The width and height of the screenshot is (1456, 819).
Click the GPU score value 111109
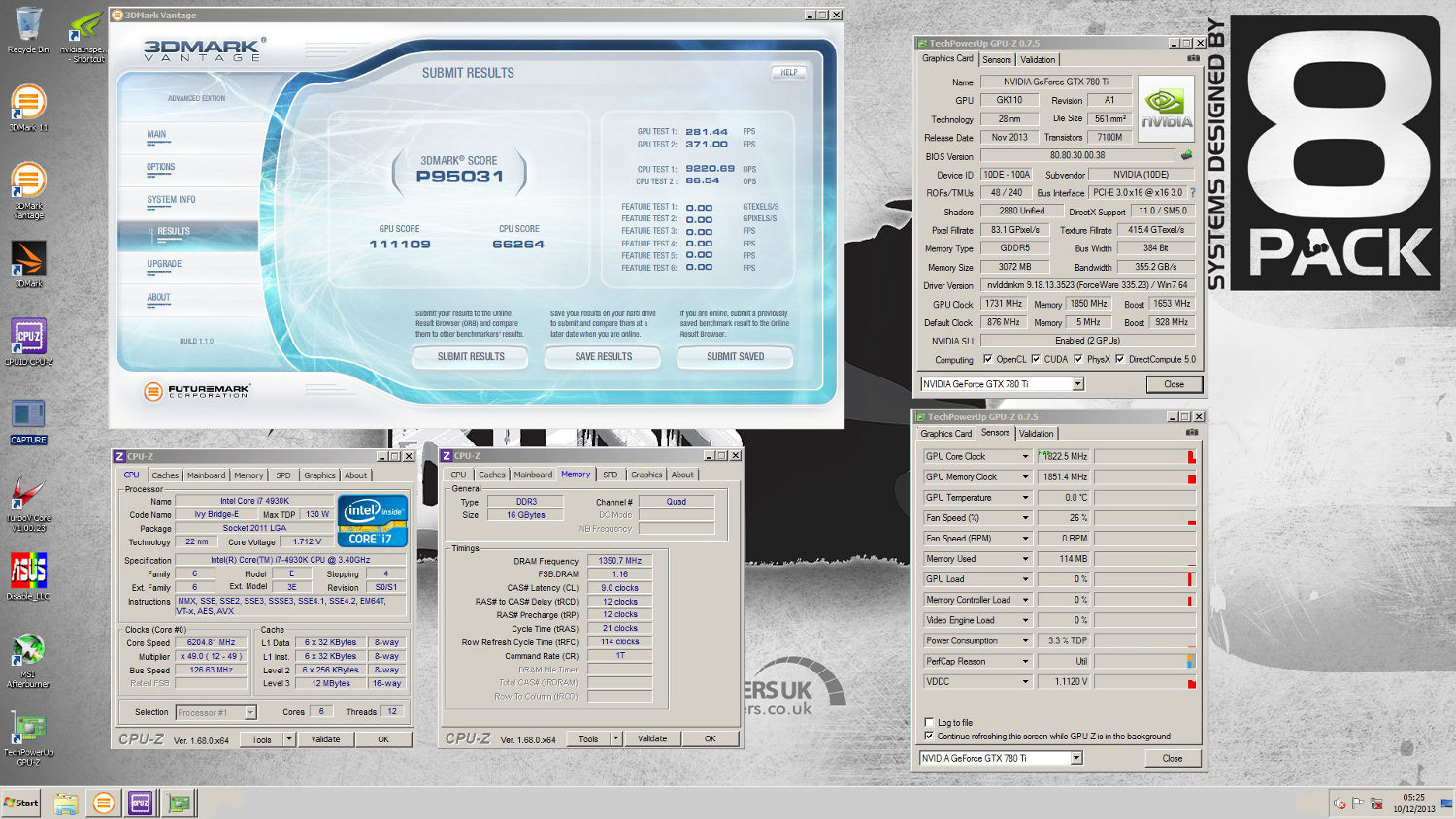click(400, 245)
